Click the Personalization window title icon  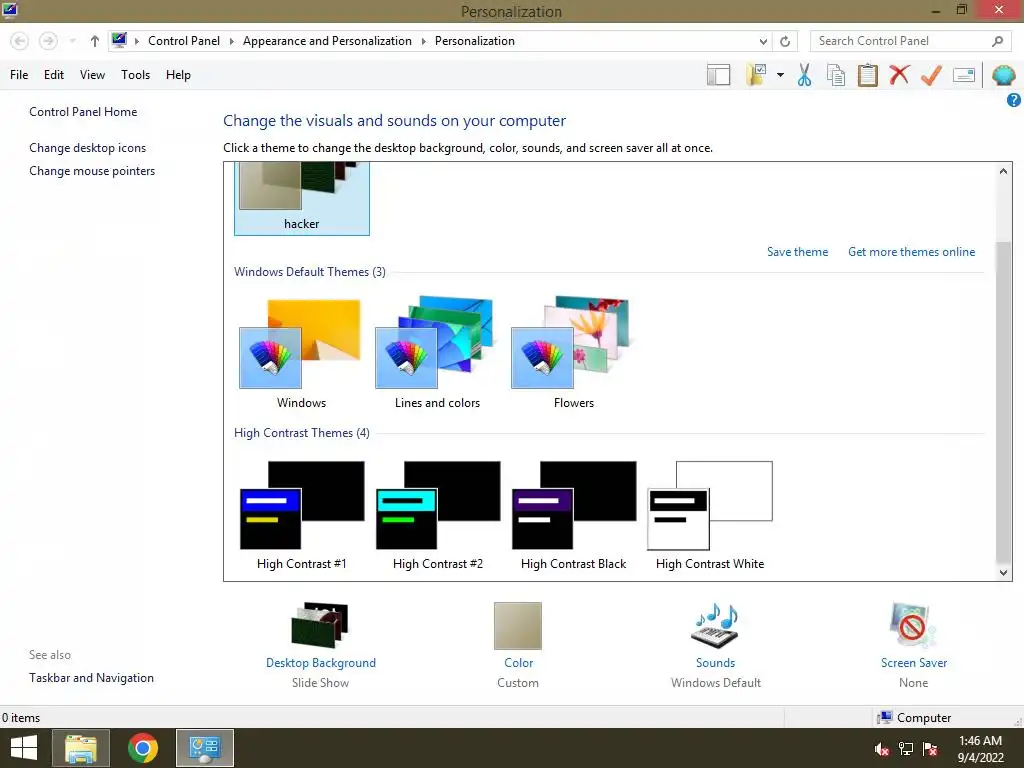point(10,10)
